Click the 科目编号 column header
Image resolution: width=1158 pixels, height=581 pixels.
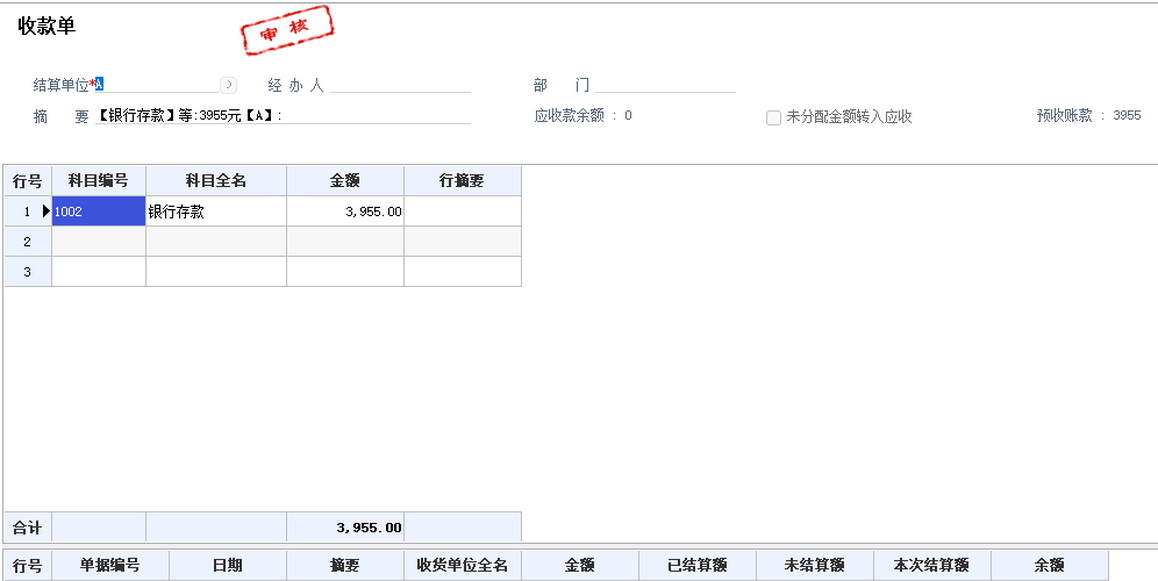coord(98,181)
